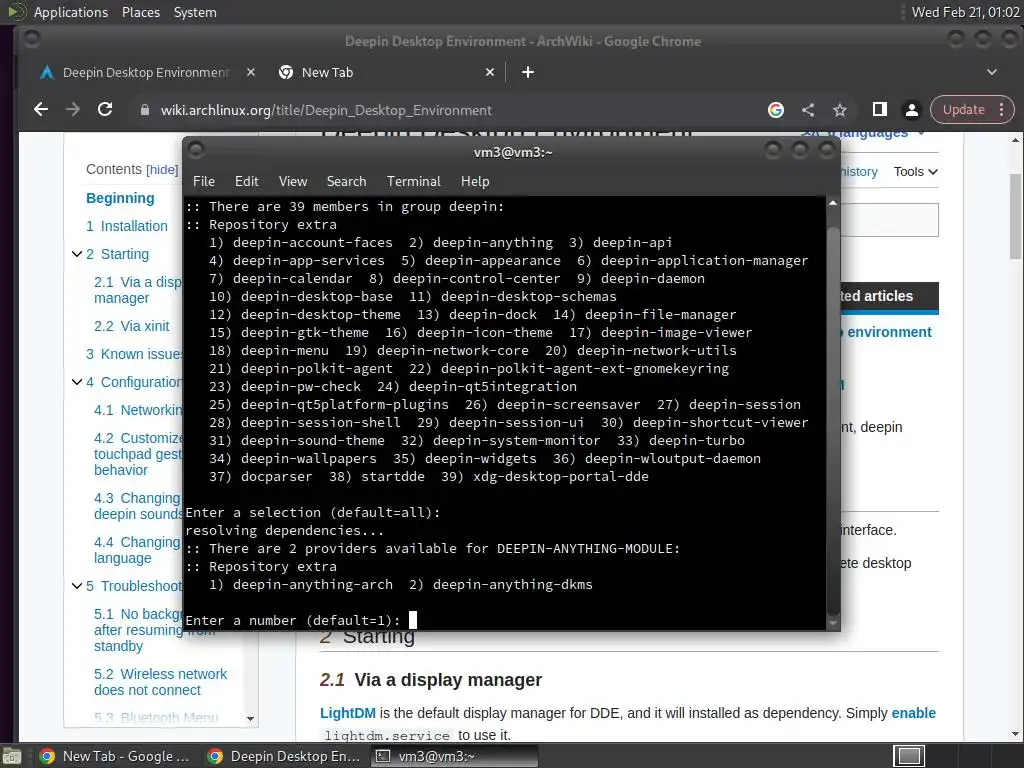Image resolution: width=1024 pixels, height=768 pixels.
Task: Open the tab search dropdown chevron
Action: 991,72
